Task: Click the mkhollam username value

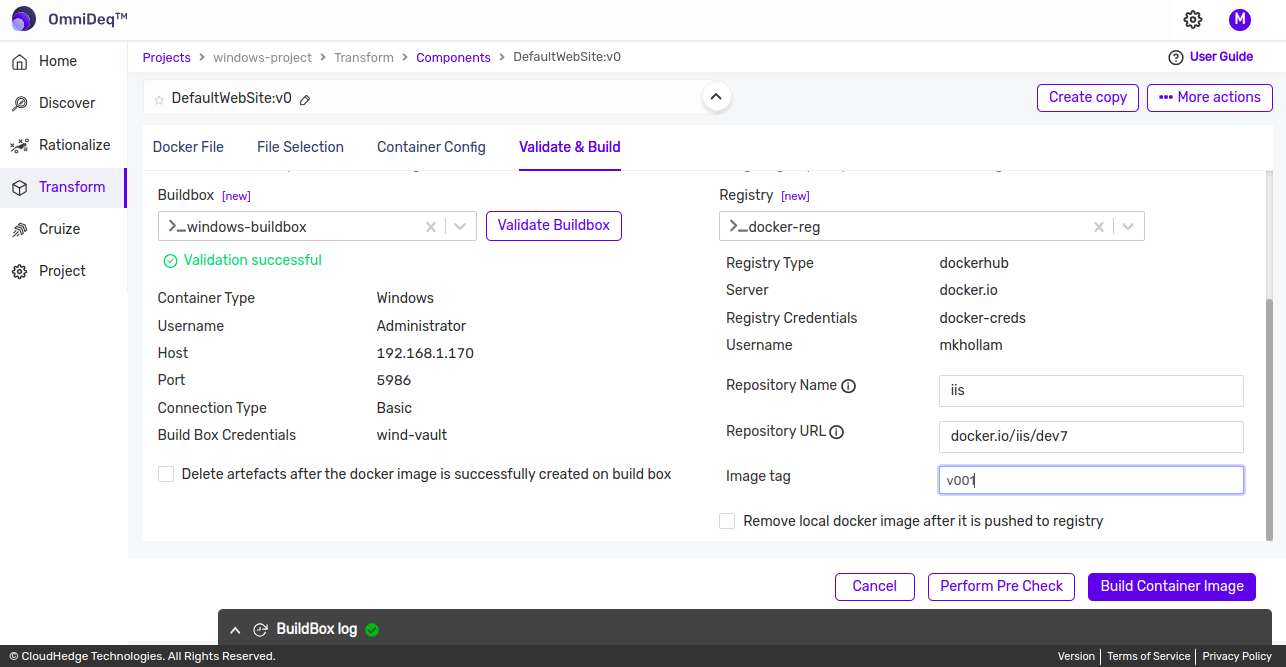Action: point(971,346)
